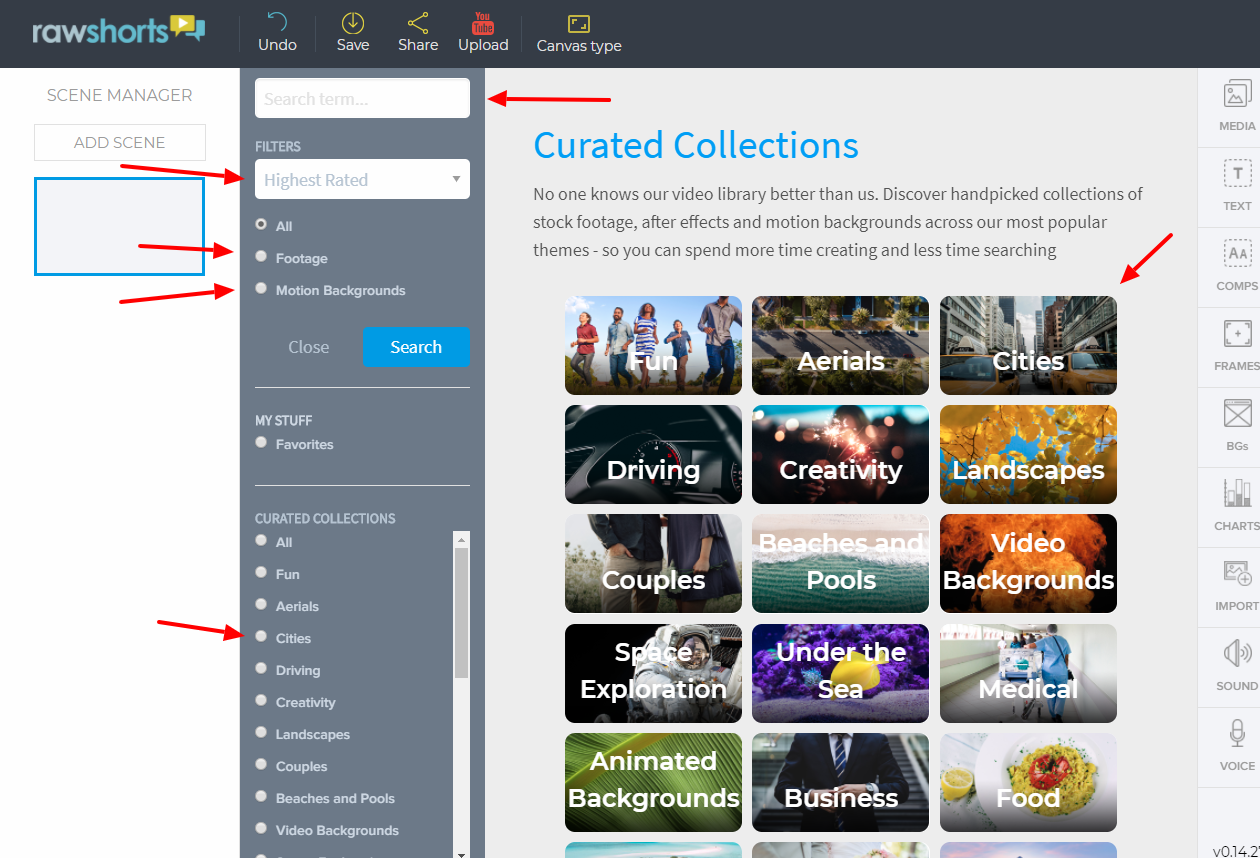Open the Aerials collection tile
This screenshot has width=1260, height=858.
840,345
